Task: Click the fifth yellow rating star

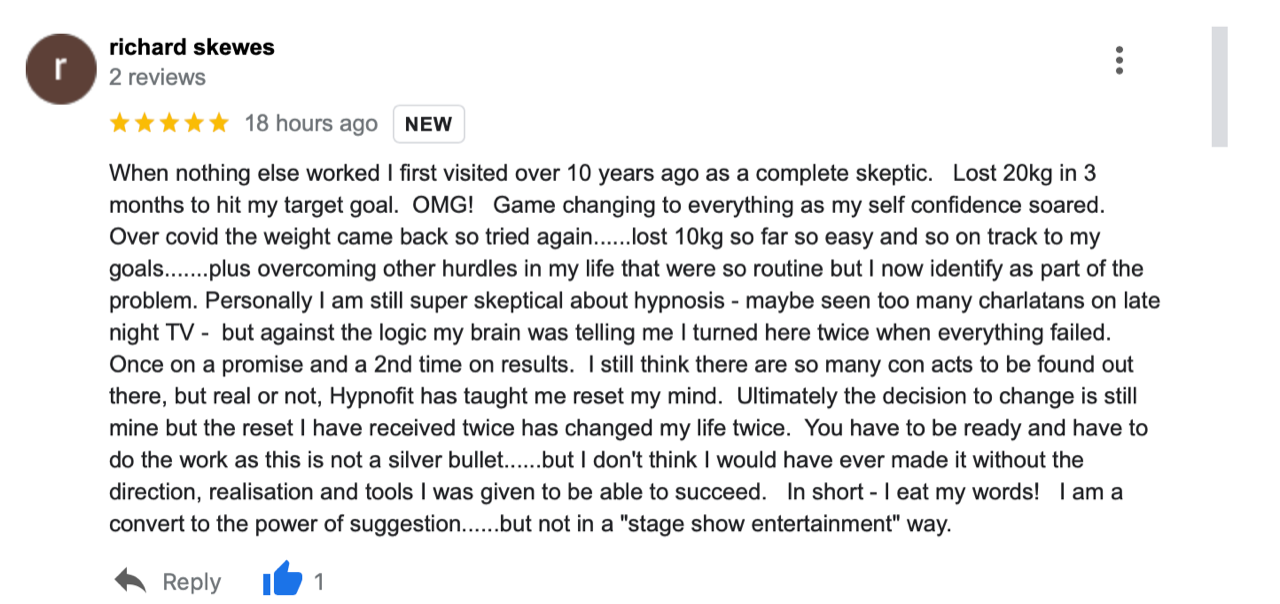Action: point(219,124)
